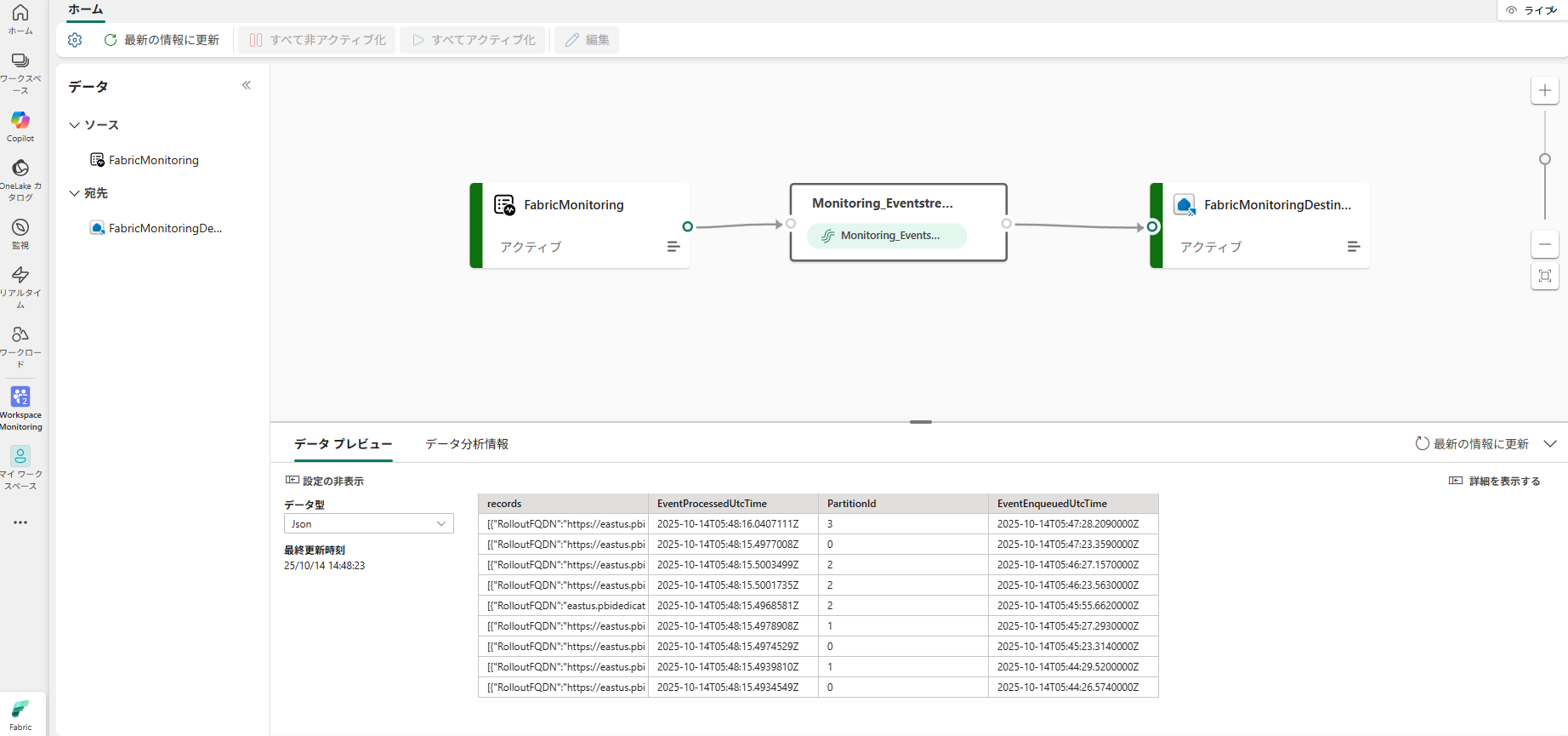Click the Monitoring_Events stream chip

coord(887,236)
